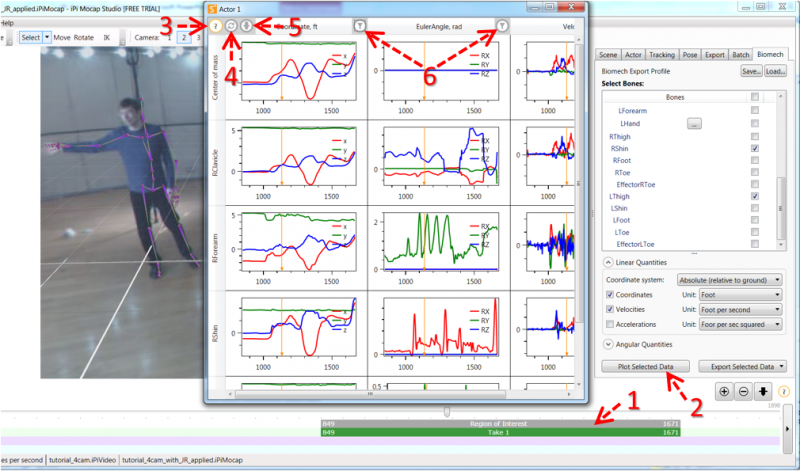Viewport: 800px width, 471px height.
Task: Switch to Camera 1 view
Action: [170, 37]
